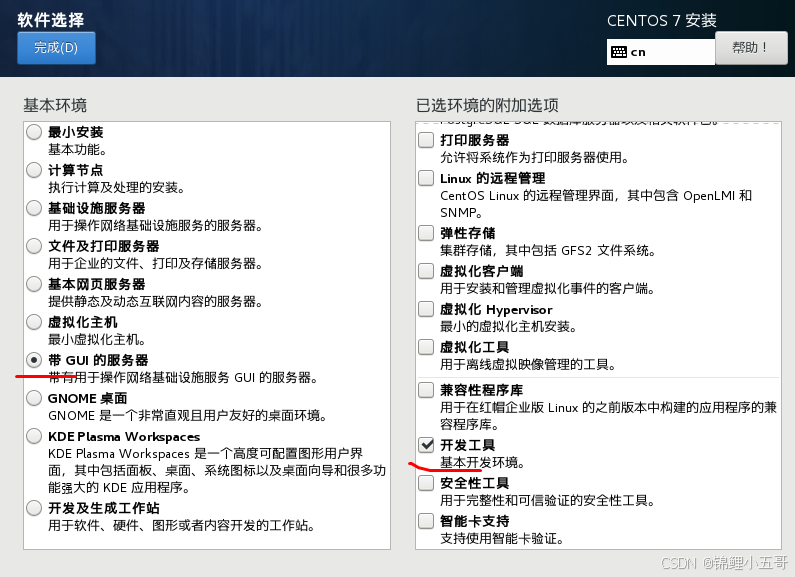Select 虚拟化主机 radio button
The image size is (795, 577).
click(34, 322)
